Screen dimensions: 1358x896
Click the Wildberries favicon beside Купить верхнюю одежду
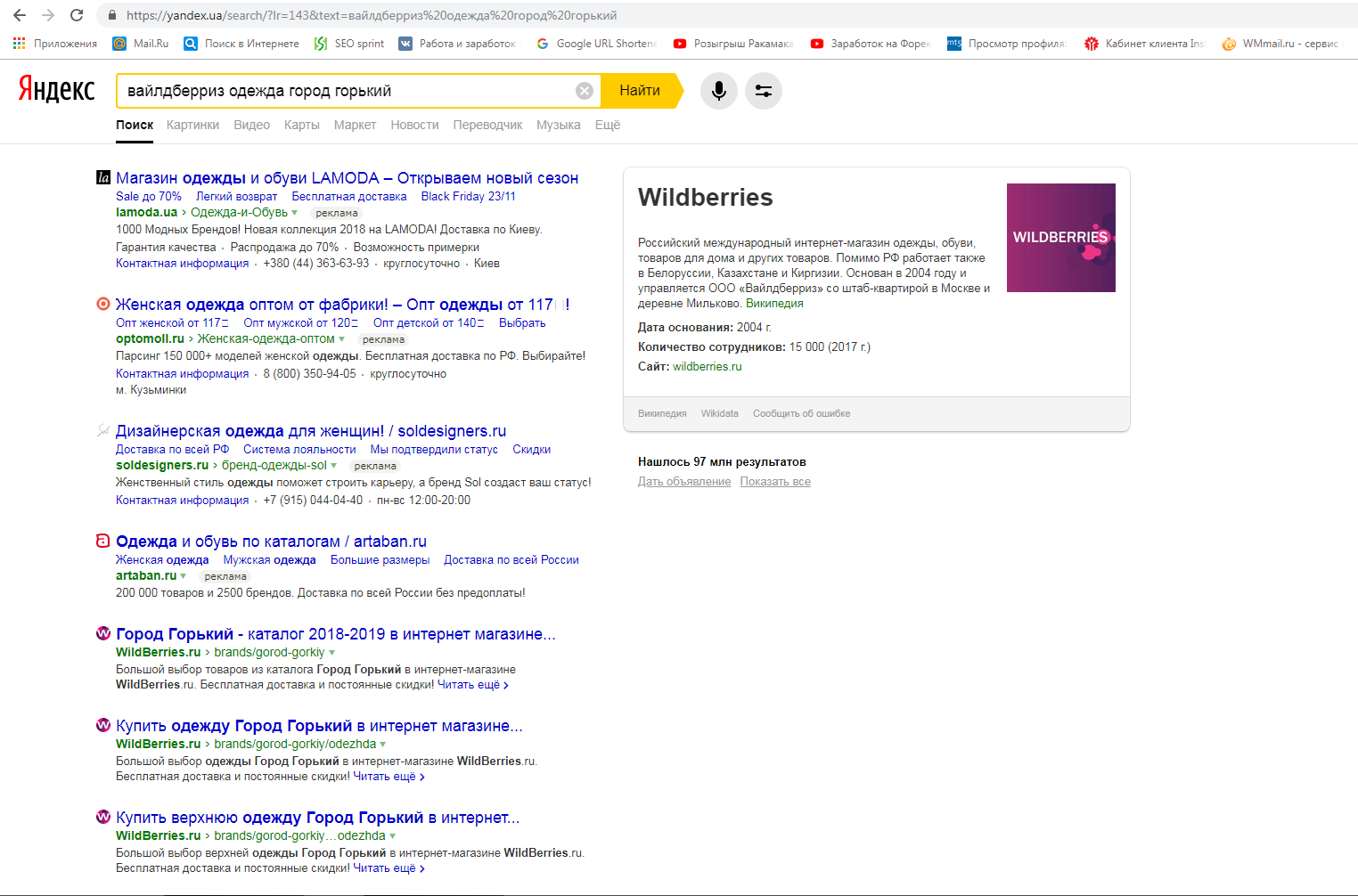103,817
